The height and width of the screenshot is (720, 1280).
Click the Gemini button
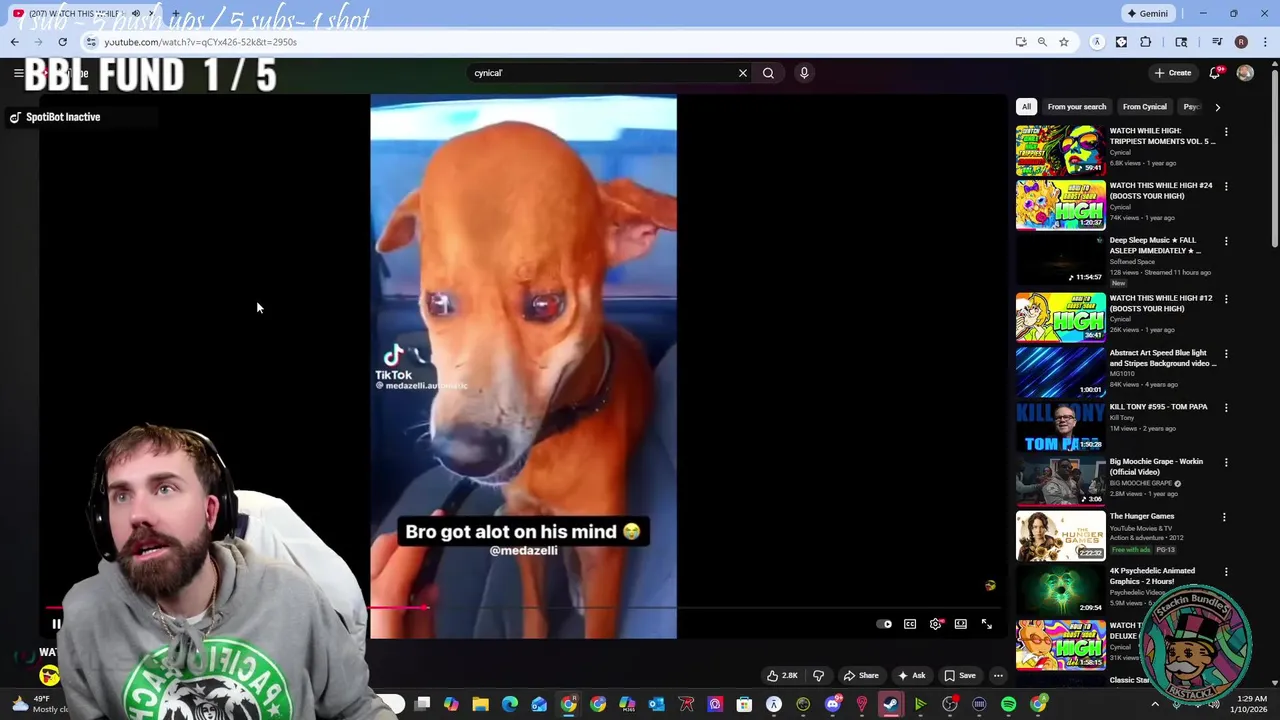coord(1148,13)
